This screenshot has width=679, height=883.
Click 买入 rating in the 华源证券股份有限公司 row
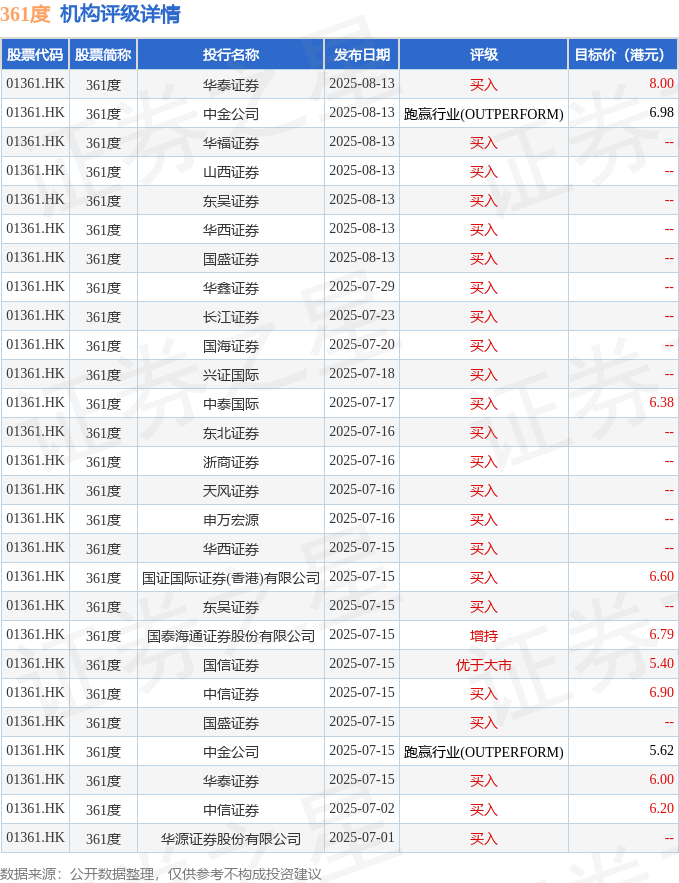484,839
